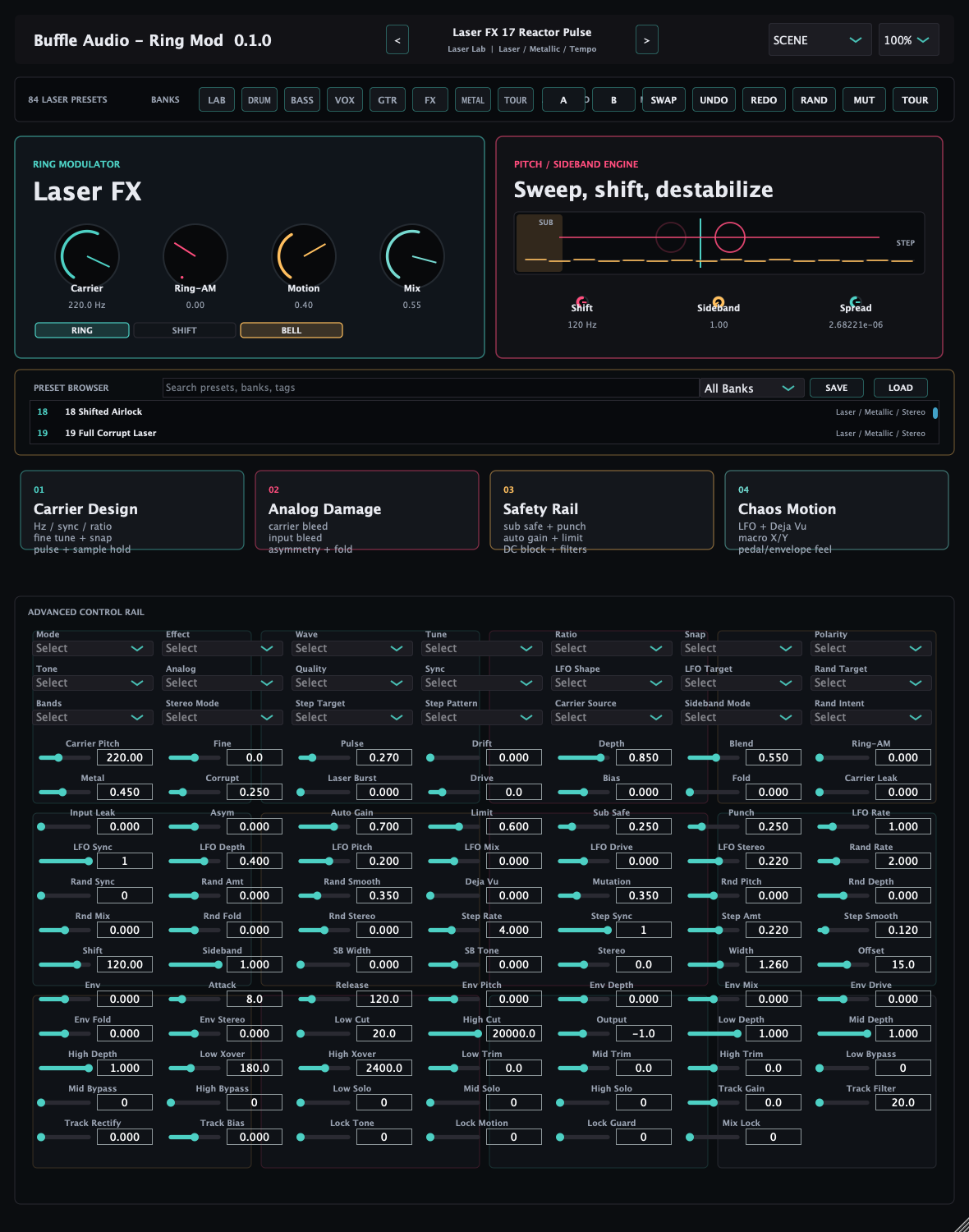Click the SWAP button
969x1232 pixels.
664,100
